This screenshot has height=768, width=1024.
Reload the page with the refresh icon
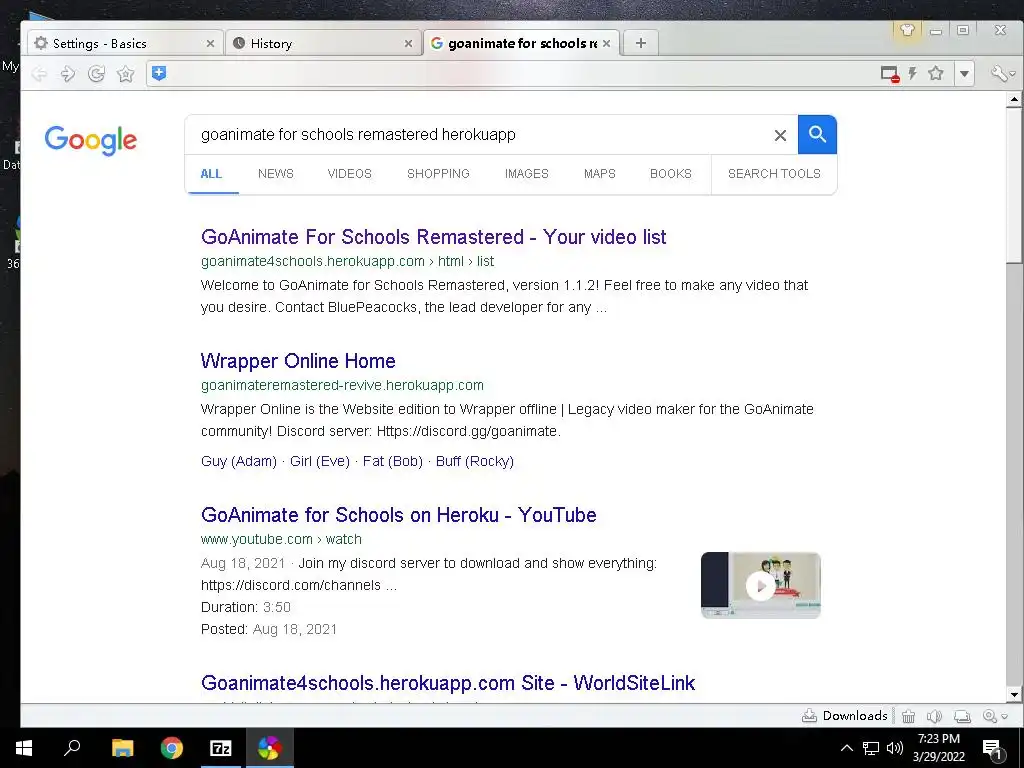click(x=97, y=74)
